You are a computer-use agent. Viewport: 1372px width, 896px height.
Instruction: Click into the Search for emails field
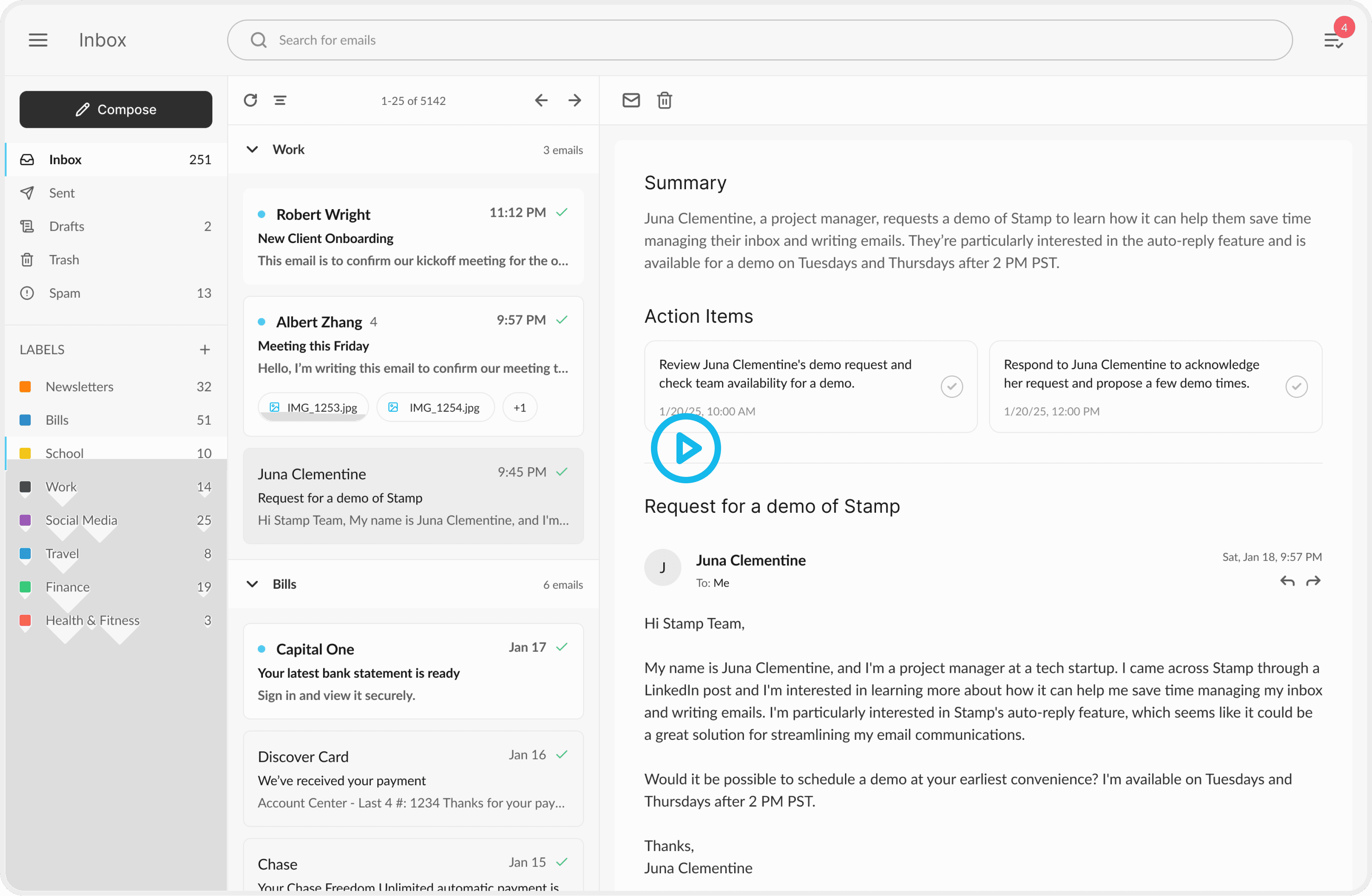coord(760,40)
